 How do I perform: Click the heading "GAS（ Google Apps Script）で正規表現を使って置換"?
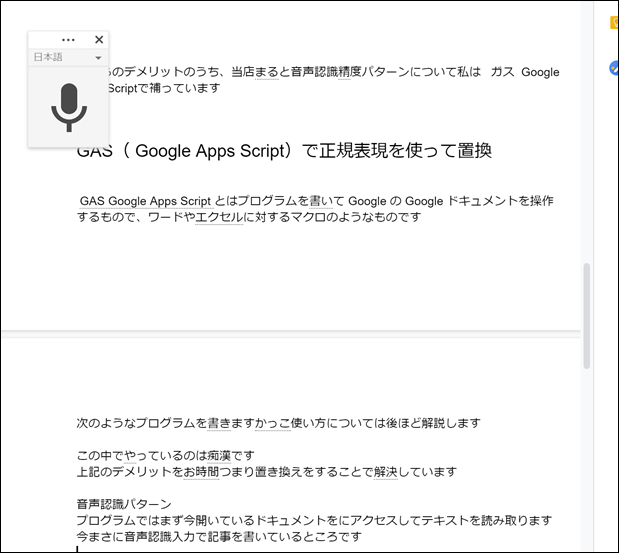click(x=284, y=151)
